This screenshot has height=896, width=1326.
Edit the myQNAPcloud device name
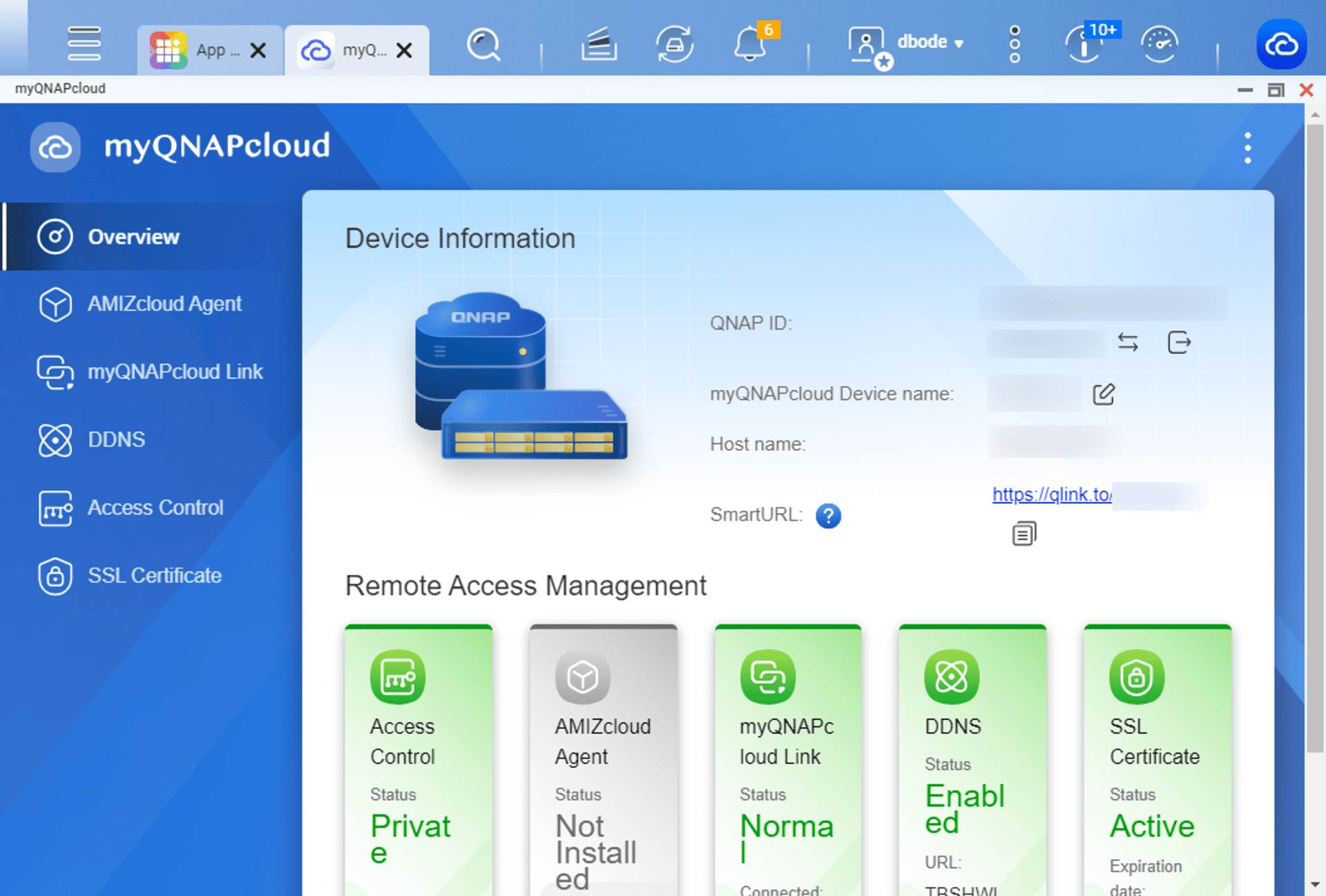pos(1104,394)
